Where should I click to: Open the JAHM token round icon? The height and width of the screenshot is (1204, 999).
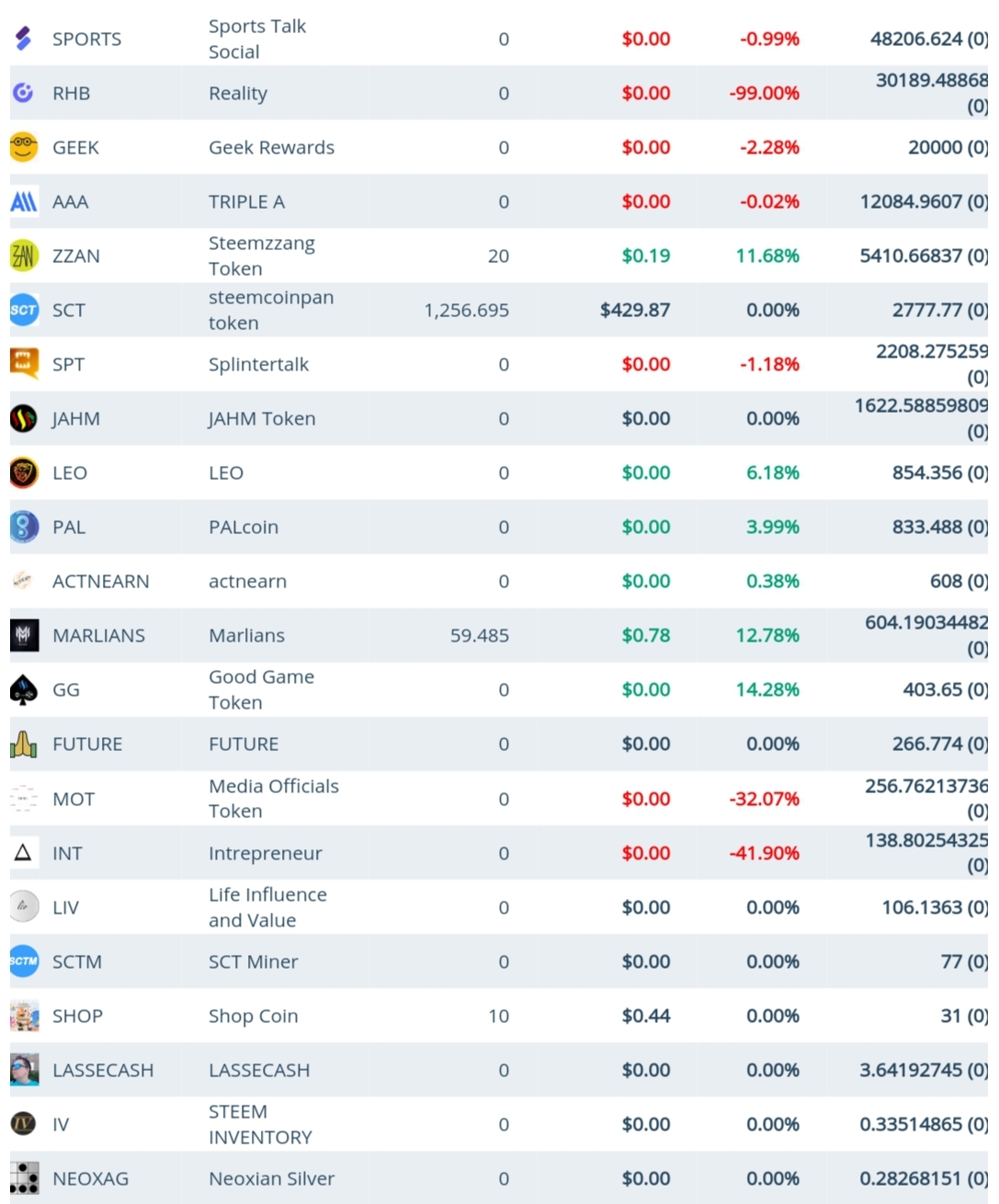pos(24,418)
